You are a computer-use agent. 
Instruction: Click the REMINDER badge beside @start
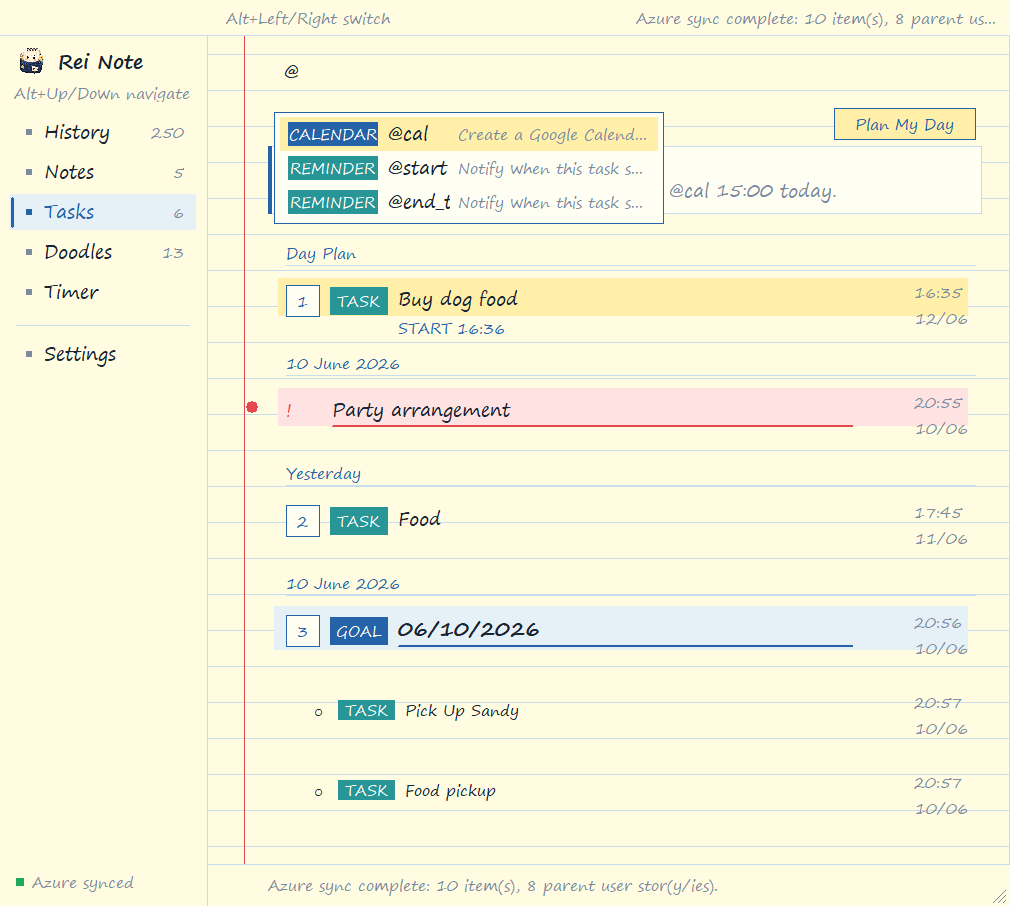coord(332,168)
